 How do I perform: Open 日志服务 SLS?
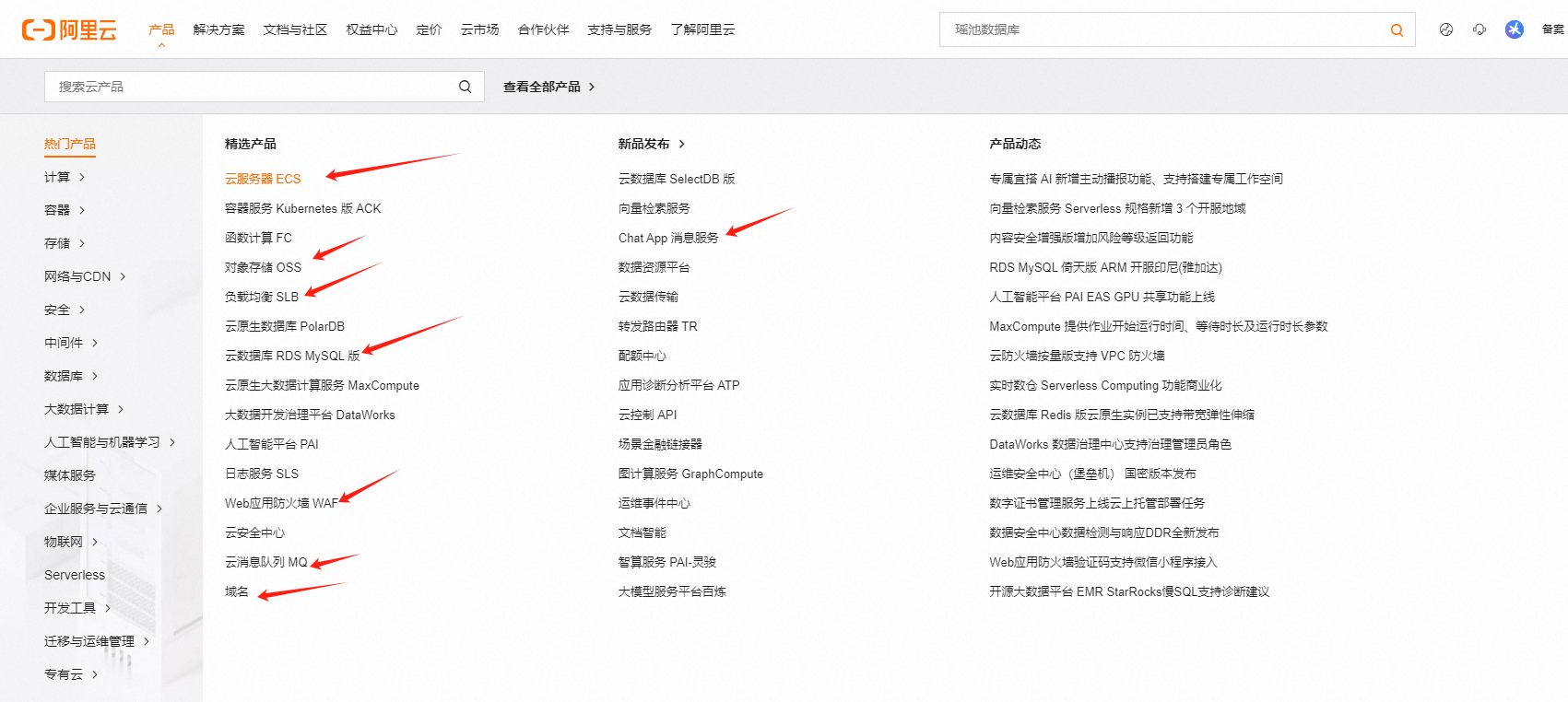[x=262, y=474]
